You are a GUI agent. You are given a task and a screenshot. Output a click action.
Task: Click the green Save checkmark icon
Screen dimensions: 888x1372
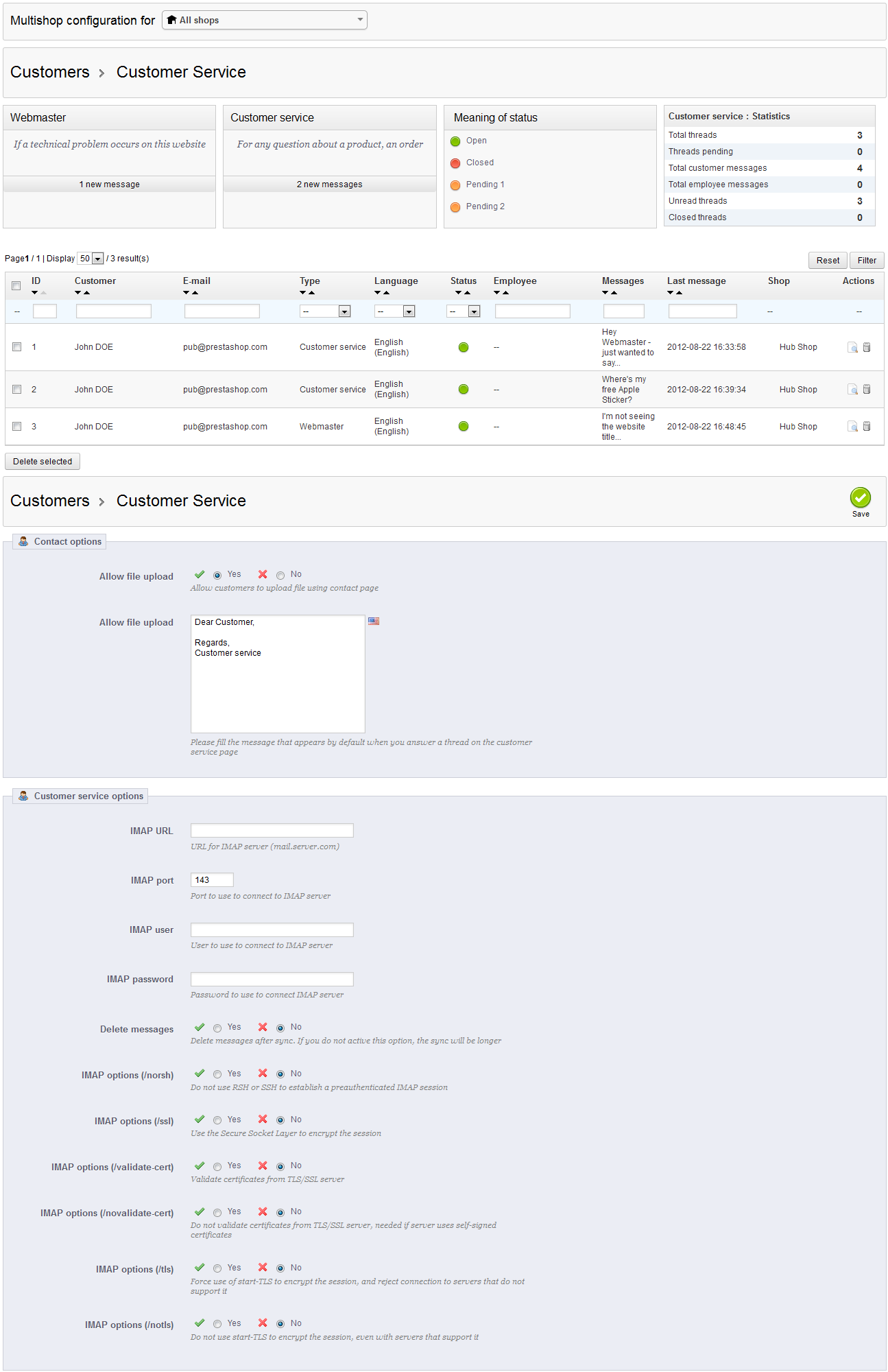point(860,497)
